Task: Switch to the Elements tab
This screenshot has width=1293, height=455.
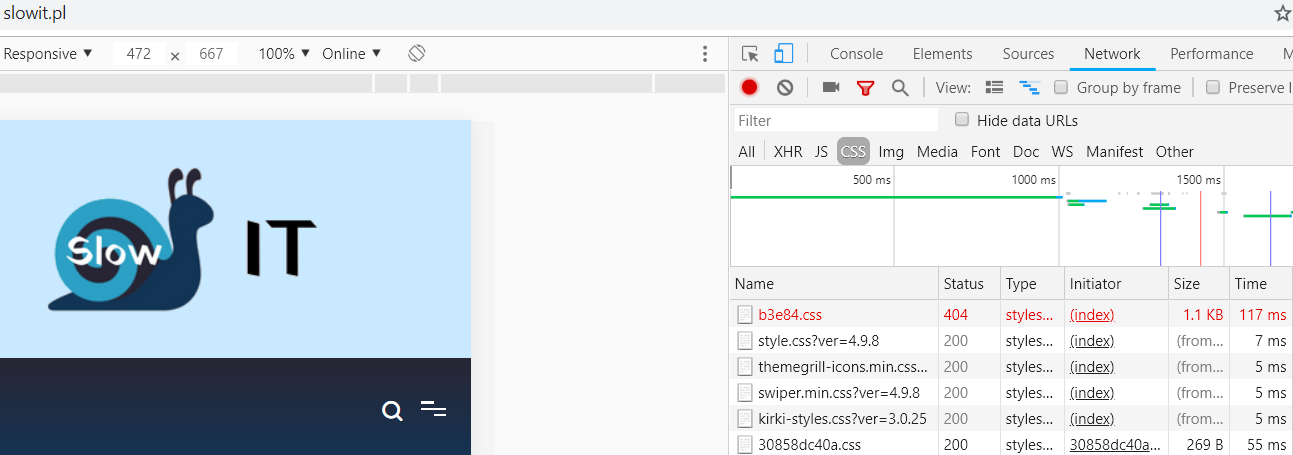Action: point(942,54)
